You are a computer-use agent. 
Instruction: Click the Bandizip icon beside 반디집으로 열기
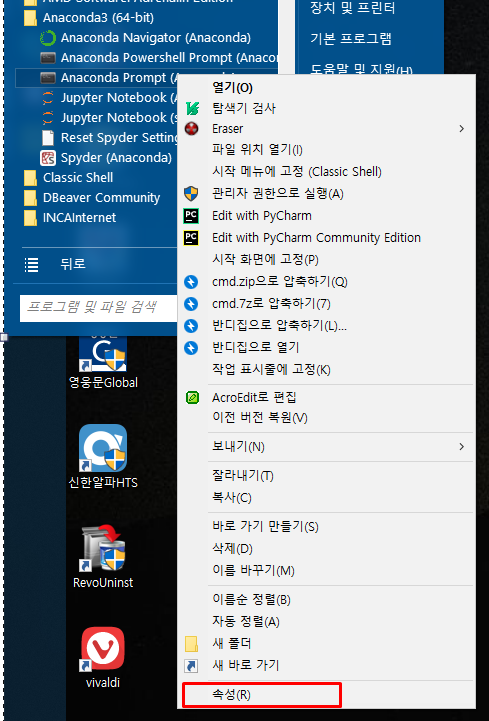(x=191, y=348)
